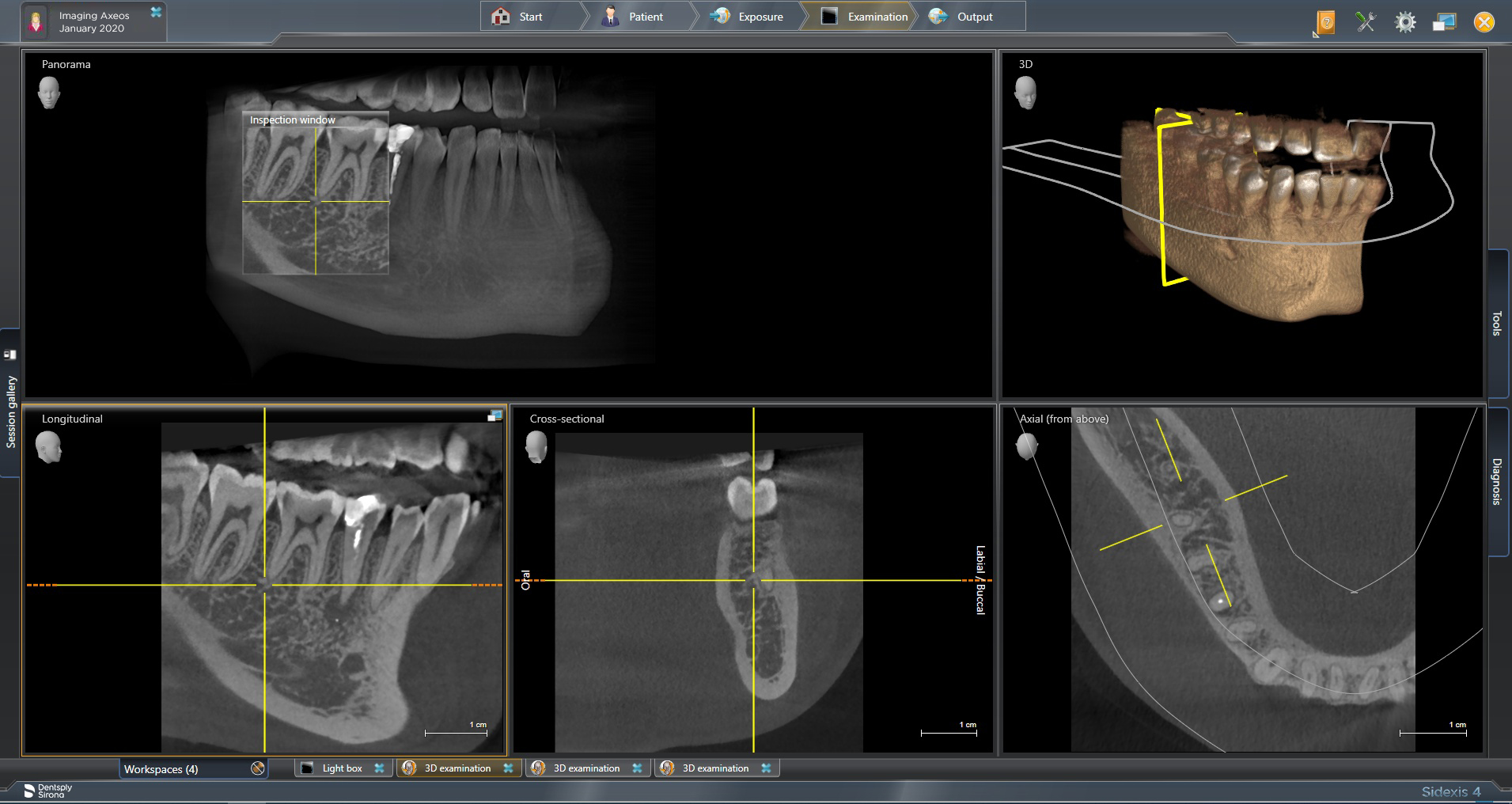Toggle the Workspaces lock icon
The image size is (1512, 804).
257,768
